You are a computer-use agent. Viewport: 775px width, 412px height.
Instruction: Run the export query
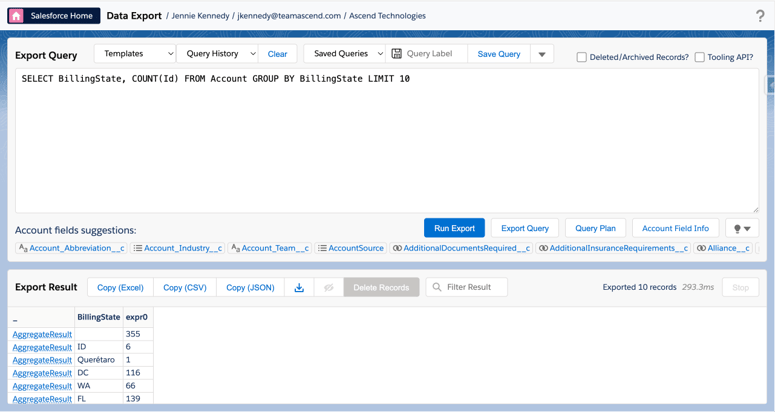[x=454, y=228]
